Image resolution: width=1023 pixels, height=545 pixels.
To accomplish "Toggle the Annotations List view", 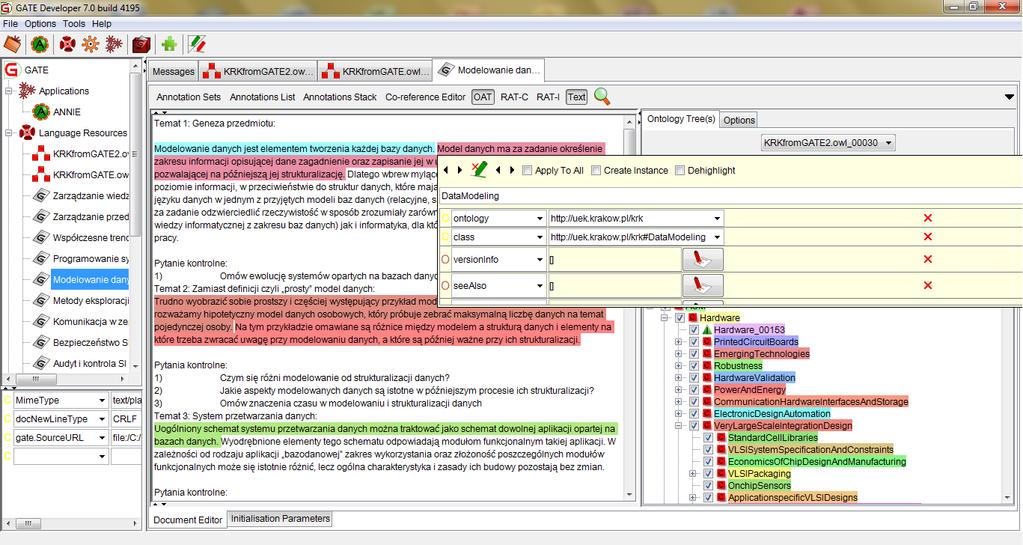I will coord(262,97).
